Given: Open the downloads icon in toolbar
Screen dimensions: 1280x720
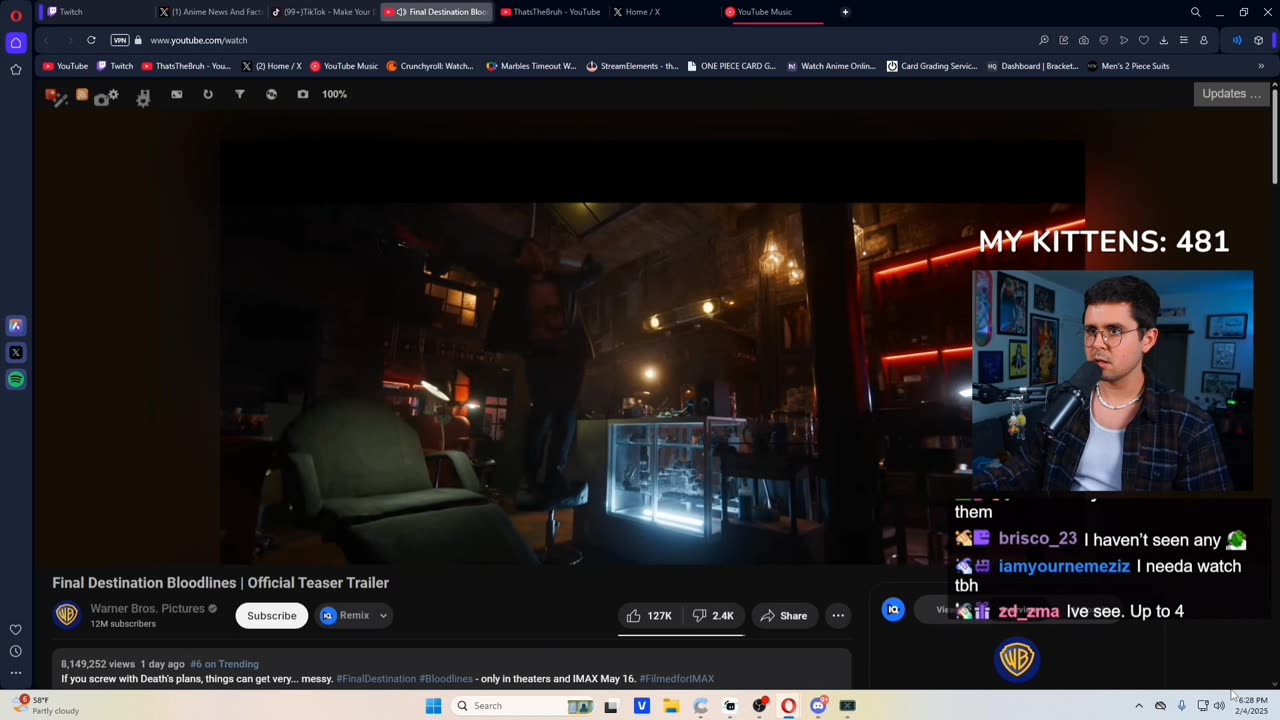Looking at the screenshot, I should 1163,40.
